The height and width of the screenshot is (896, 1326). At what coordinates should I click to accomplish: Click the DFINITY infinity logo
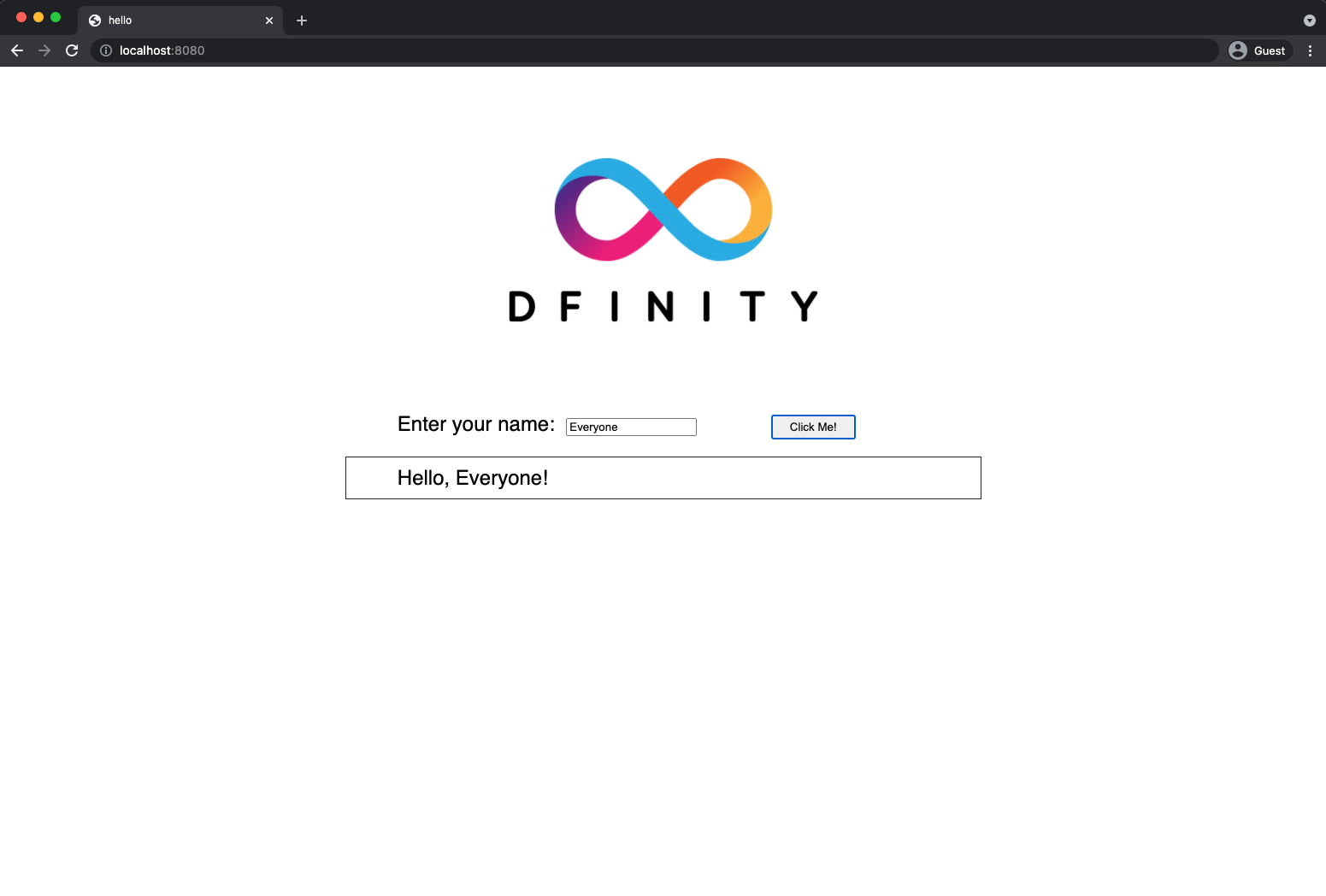[x=663, y=209]
